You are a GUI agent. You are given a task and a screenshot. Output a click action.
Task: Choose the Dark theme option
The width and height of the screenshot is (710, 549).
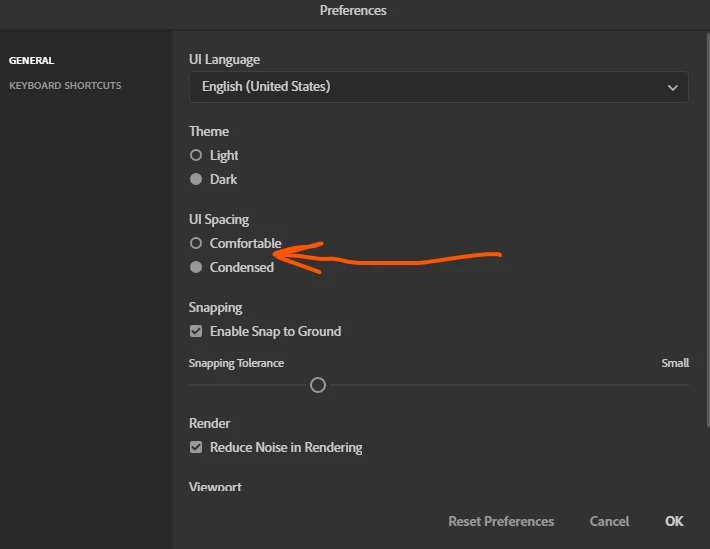[x=196, y=180]
